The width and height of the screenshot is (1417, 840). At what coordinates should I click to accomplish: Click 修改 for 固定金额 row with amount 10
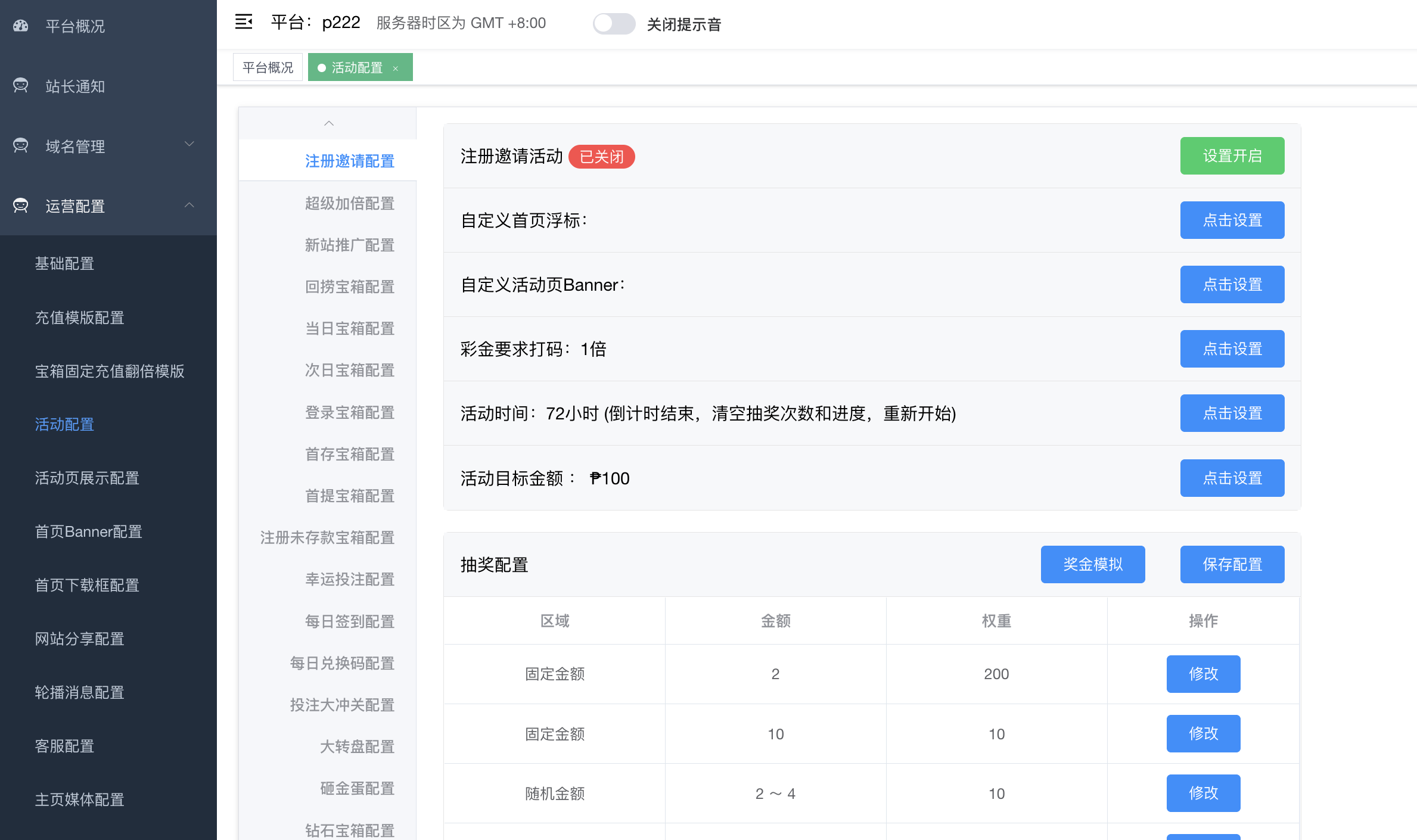coord(1204,733)
